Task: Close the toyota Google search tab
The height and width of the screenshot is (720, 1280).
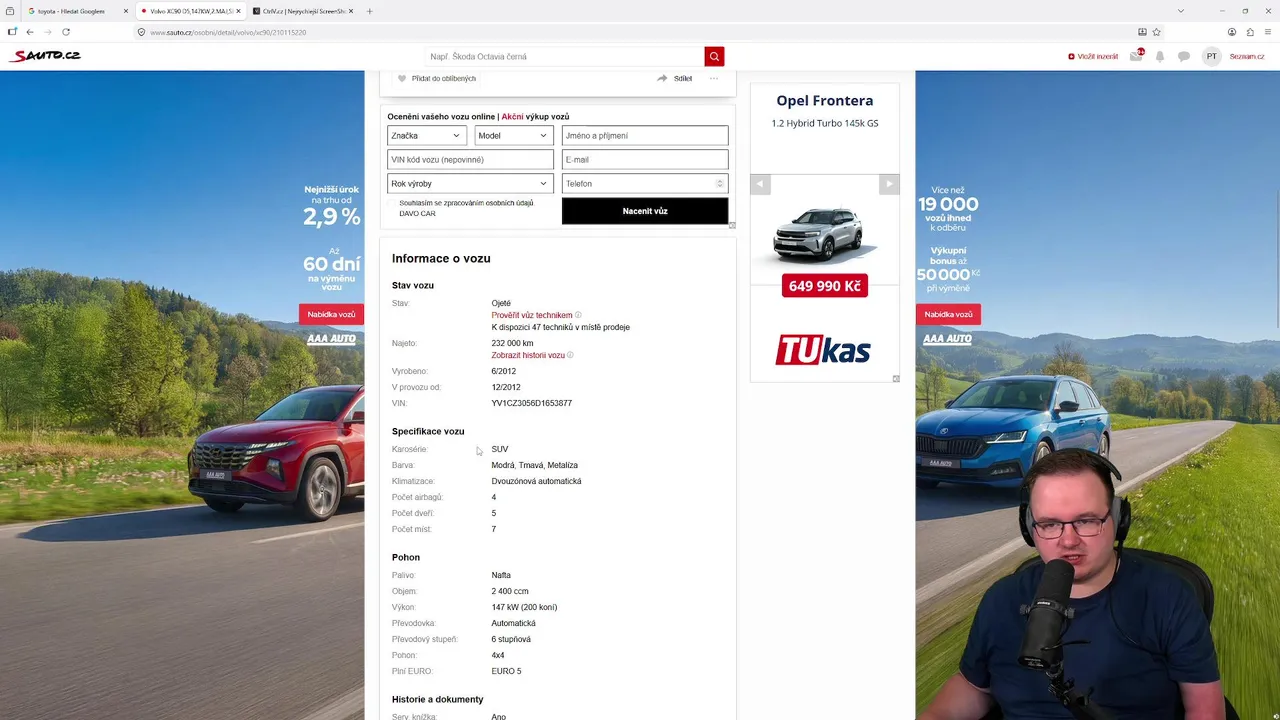Action: tap(126, 11)
